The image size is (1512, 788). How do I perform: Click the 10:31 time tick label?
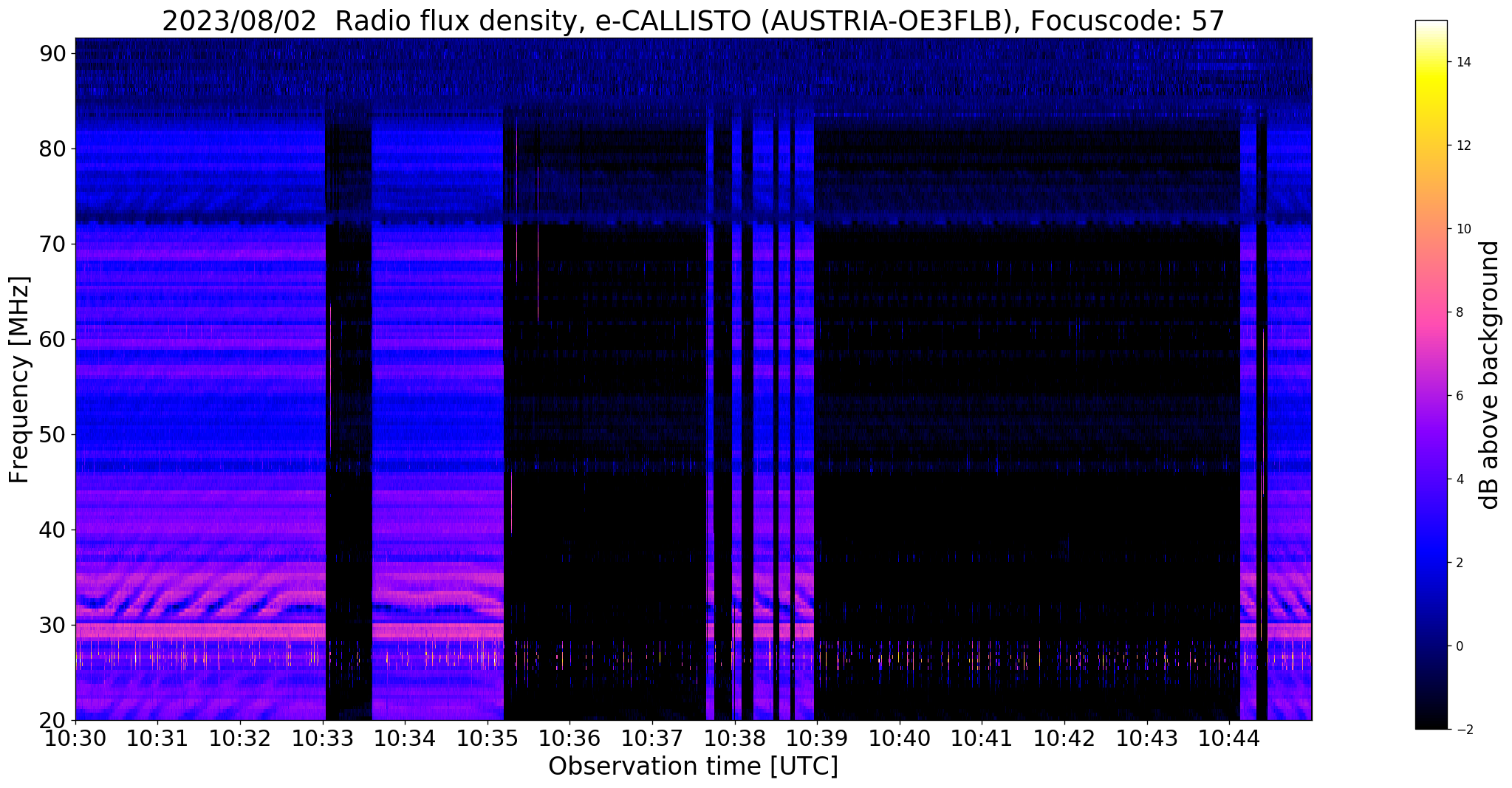click(x=157, y=738)
